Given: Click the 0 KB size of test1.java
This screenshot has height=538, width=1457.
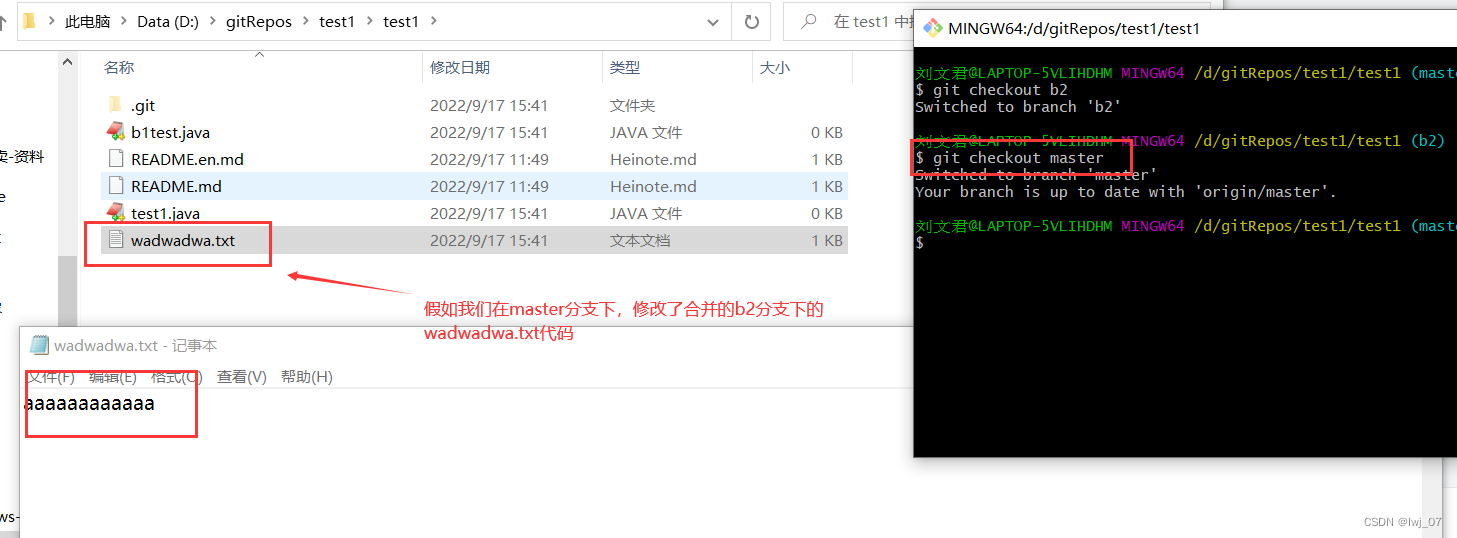Looking at the screenshot, I should [x=827, y=213].
